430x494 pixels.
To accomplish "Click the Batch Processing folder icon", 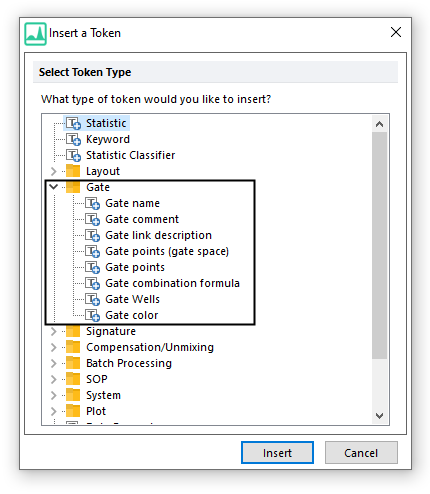I will [x=73, y=363].
